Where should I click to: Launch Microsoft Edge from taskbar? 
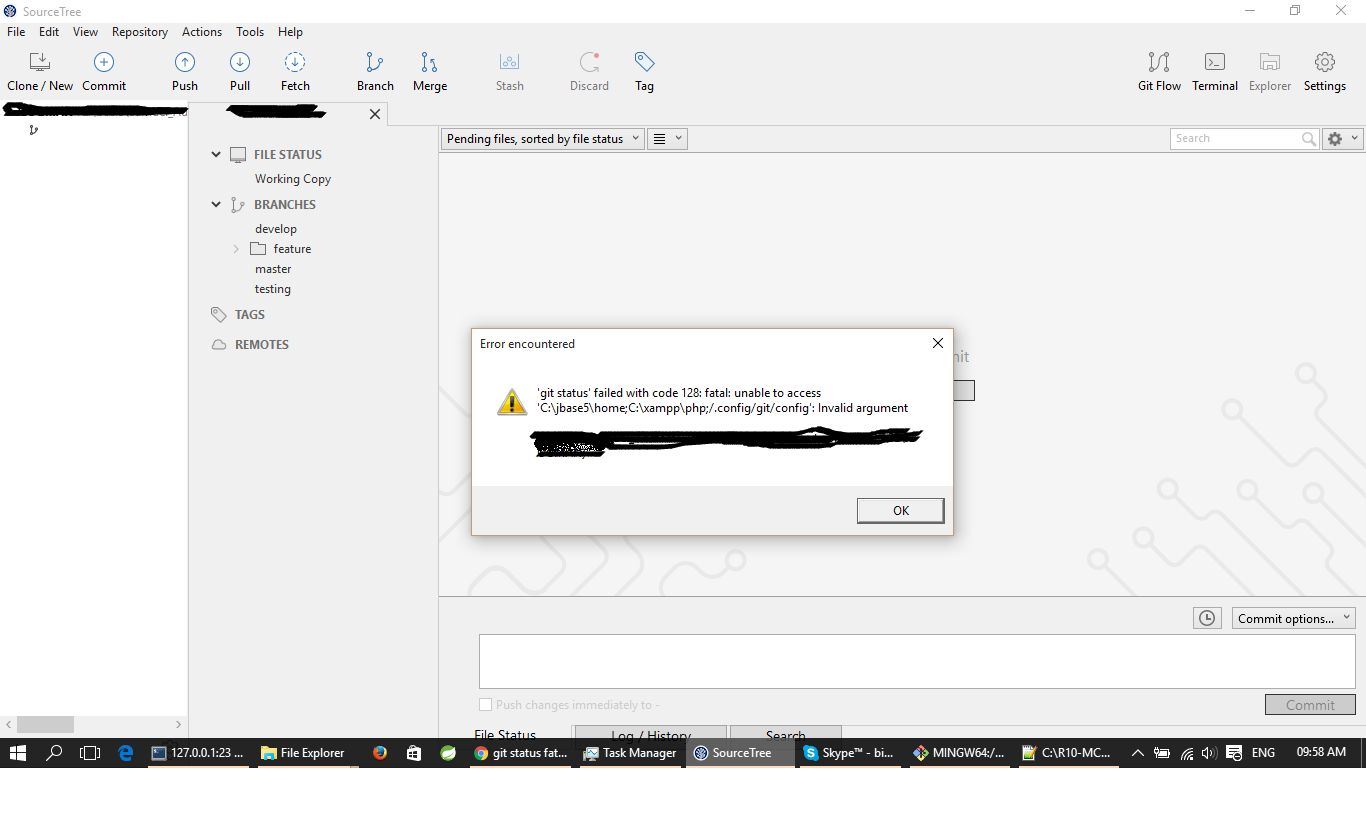pyautogui.click(x=126, y=753)
